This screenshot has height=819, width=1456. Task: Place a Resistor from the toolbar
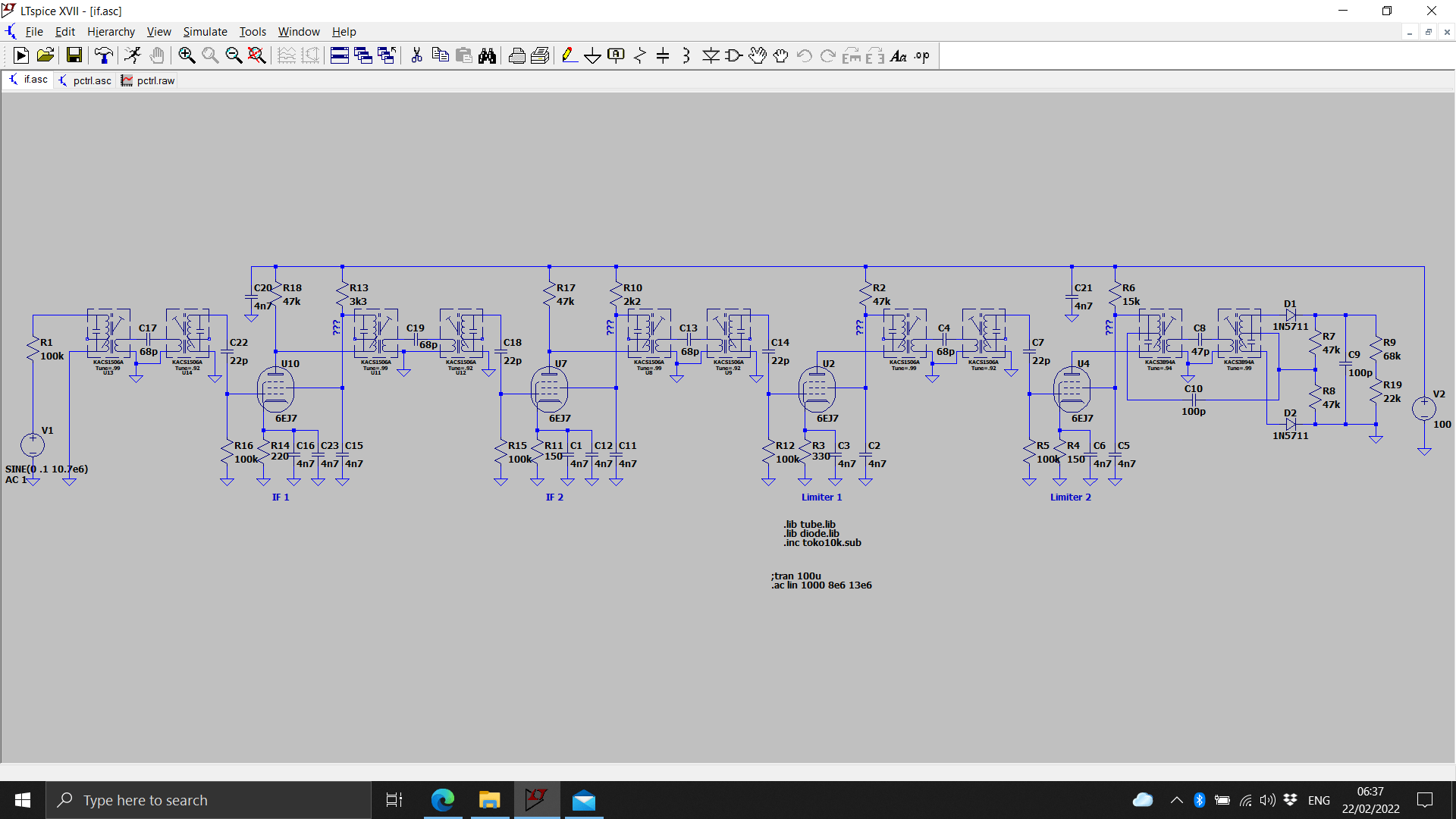(x=640, y=55)
